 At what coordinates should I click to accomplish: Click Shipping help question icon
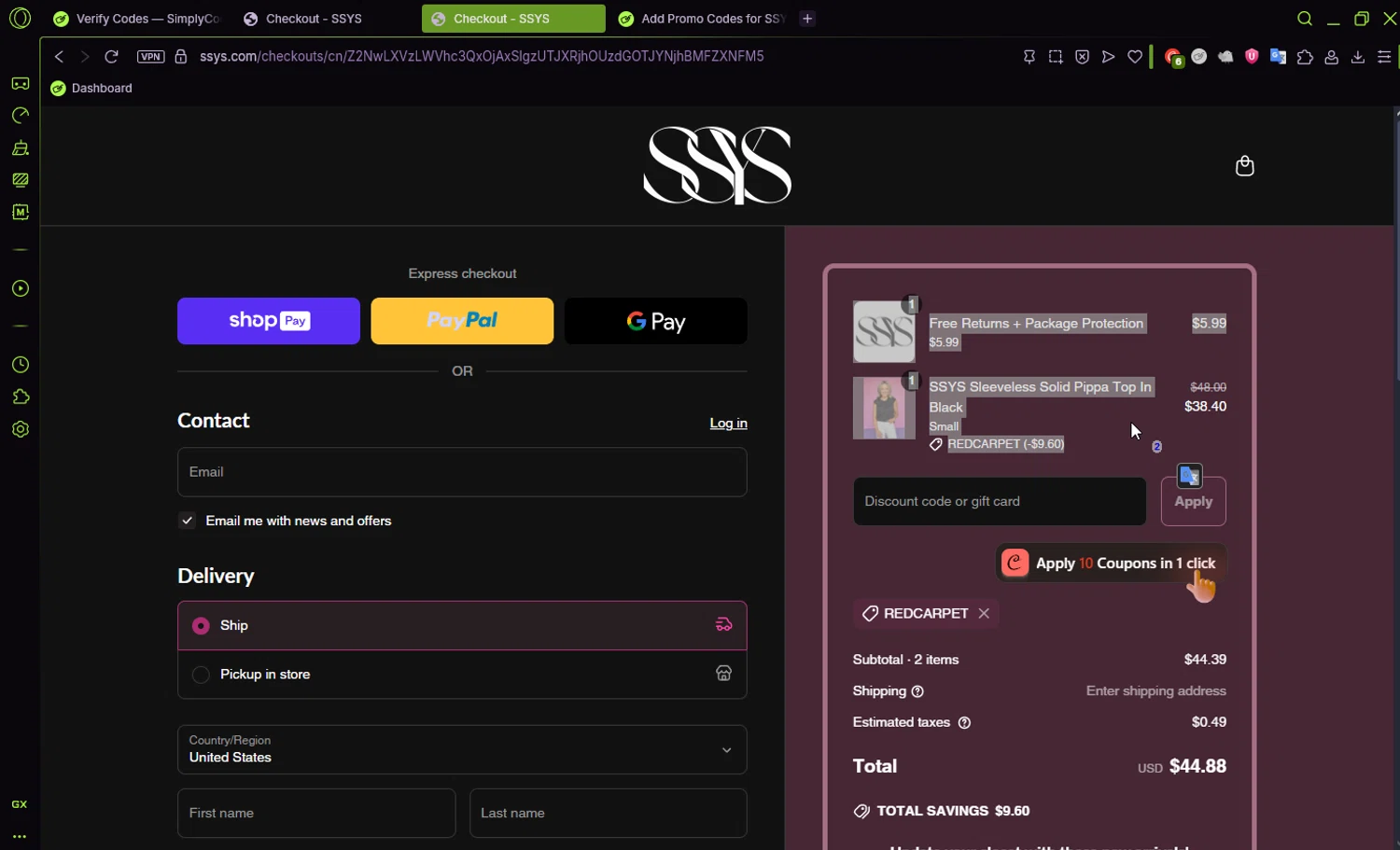point(917,691)
